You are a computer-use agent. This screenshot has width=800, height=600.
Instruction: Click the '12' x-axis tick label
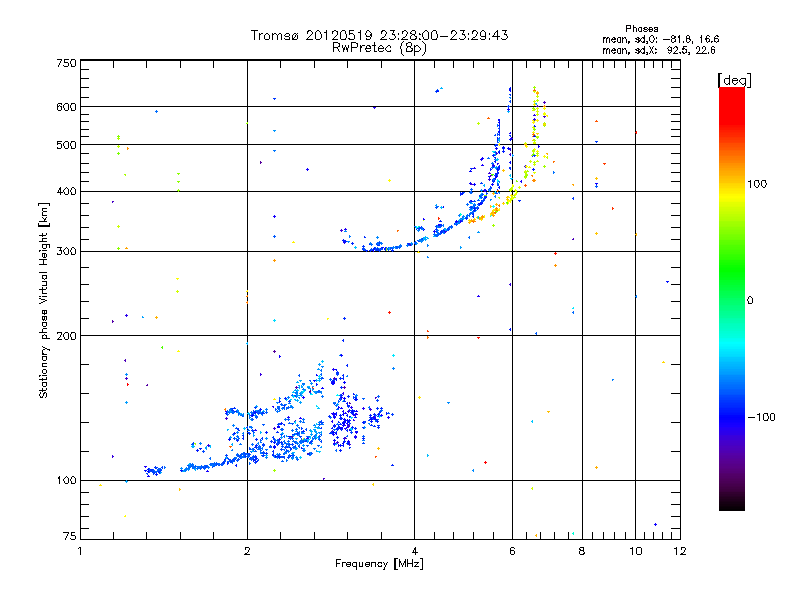680,551
